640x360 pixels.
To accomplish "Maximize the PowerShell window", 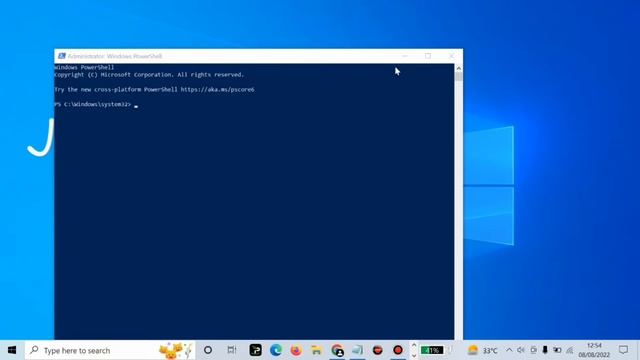I will click(428, 56).
